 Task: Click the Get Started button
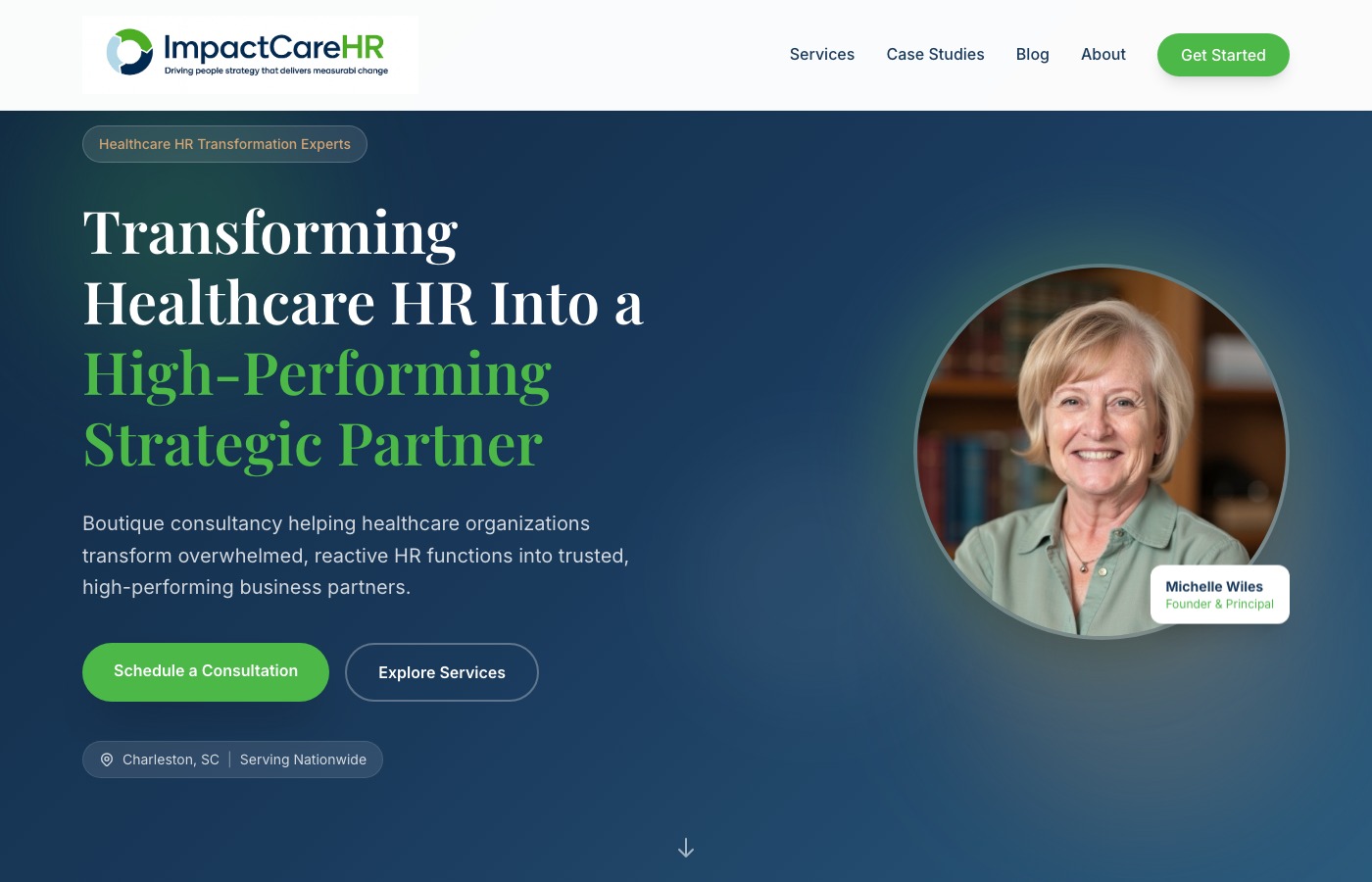(x=1223, y=55)
